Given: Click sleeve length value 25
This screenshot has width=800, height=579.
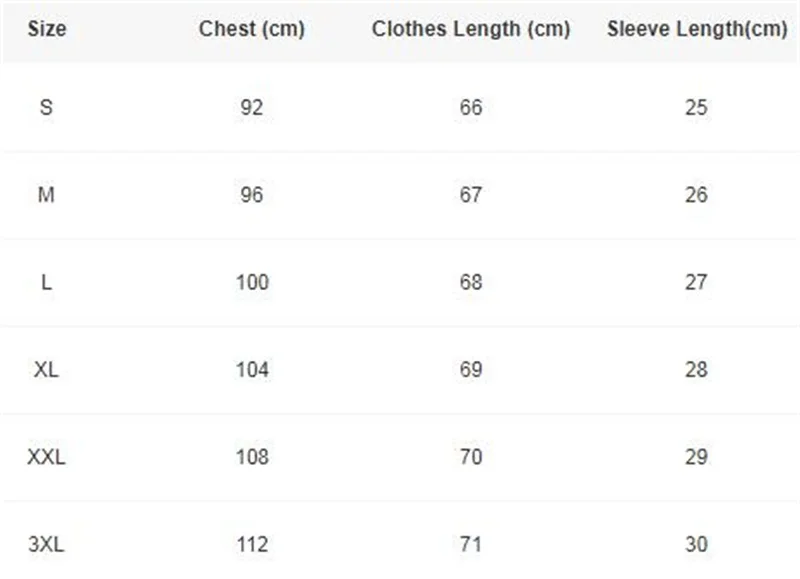Looking at the screenshot, I should [x=696, y=107].
